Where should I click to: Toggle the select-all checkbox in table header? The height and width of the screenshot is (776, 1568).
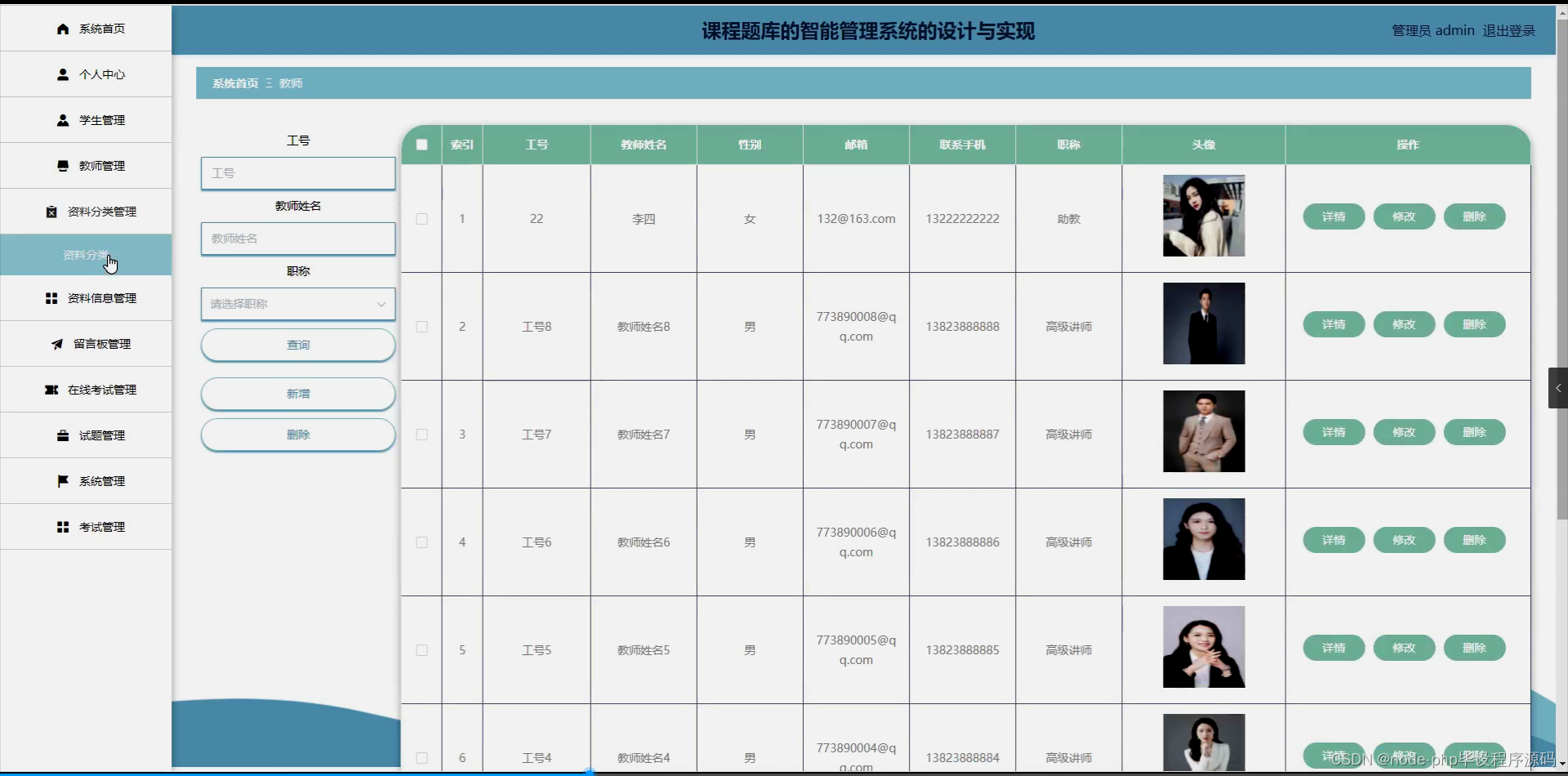click(x=421, y=145)
